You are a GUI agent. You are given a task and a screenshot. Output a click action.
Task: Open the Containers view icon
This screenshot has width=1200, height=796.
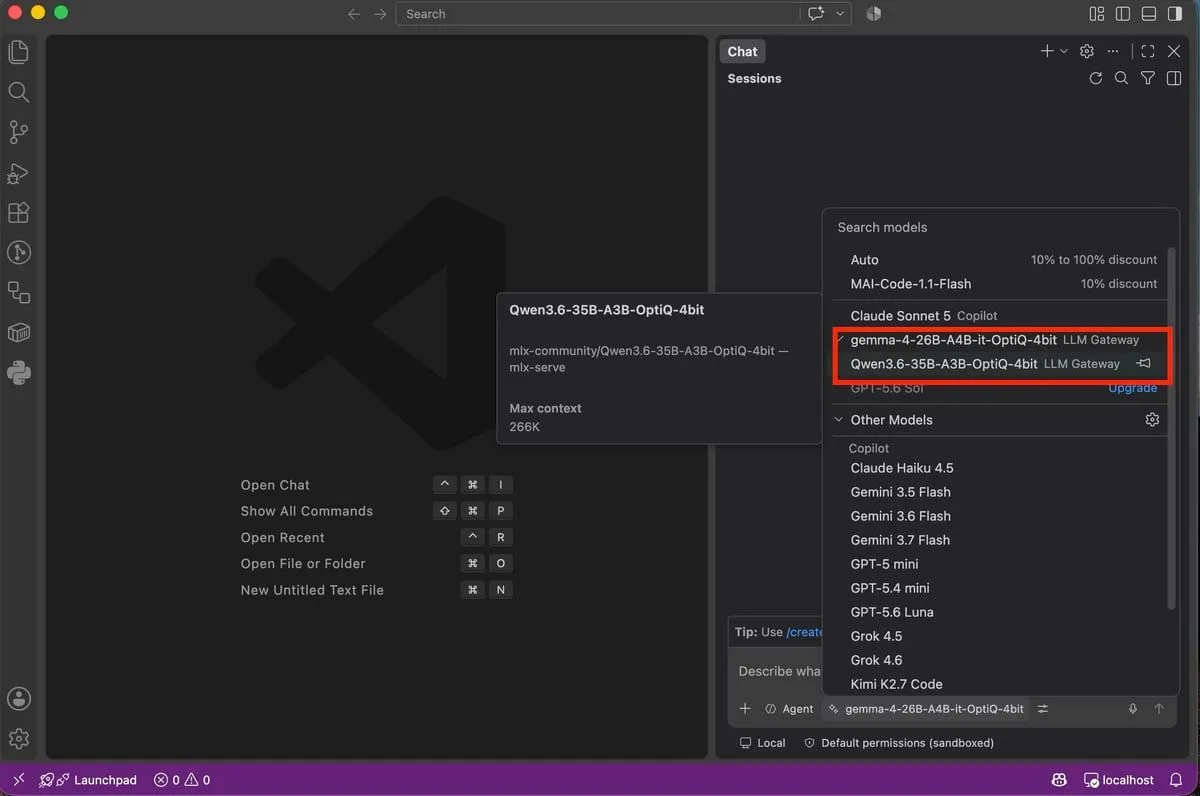(18, 332)
